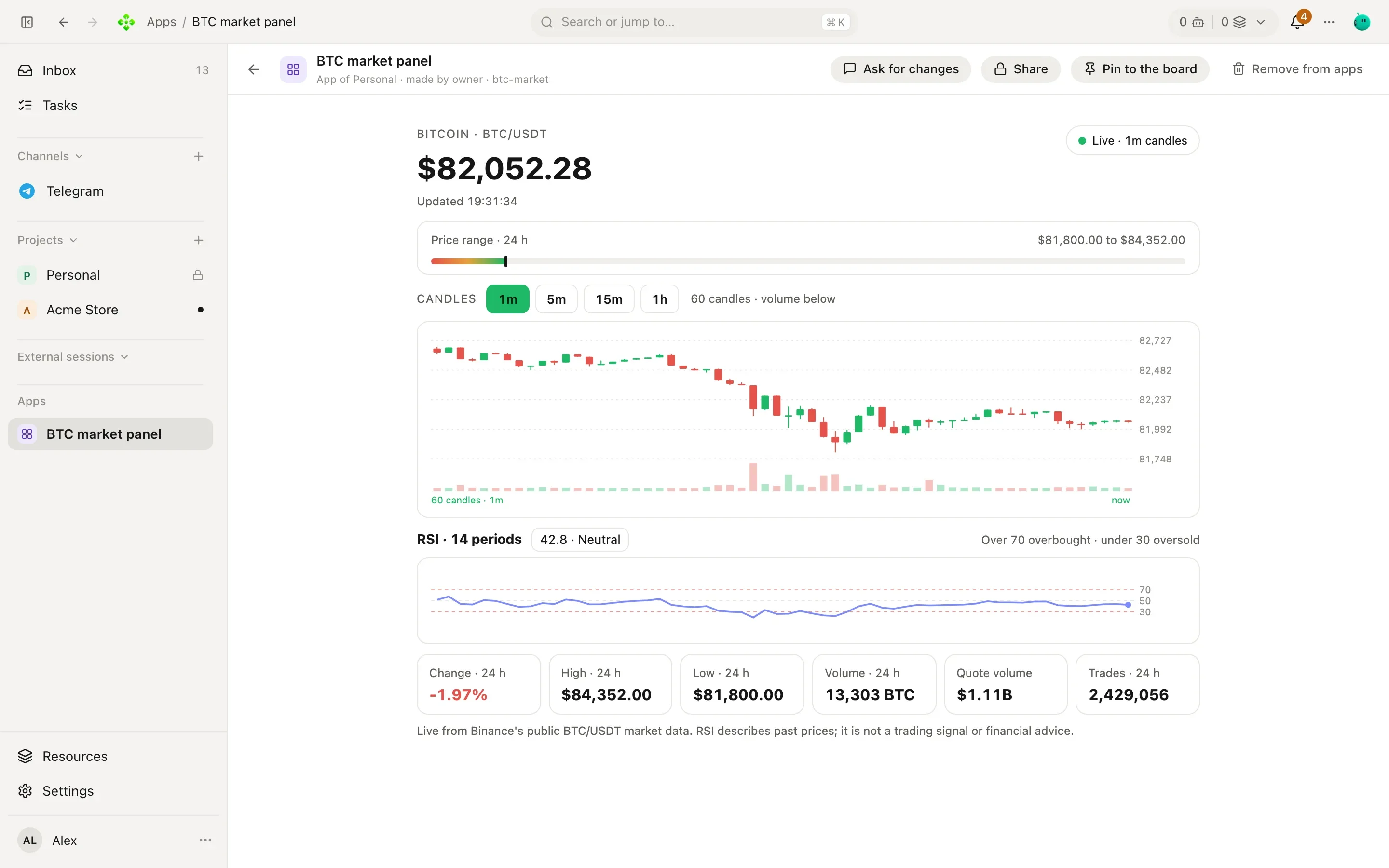Pin the app to the board
Screen dimensions: 1389x868
tap(1140, 69)
